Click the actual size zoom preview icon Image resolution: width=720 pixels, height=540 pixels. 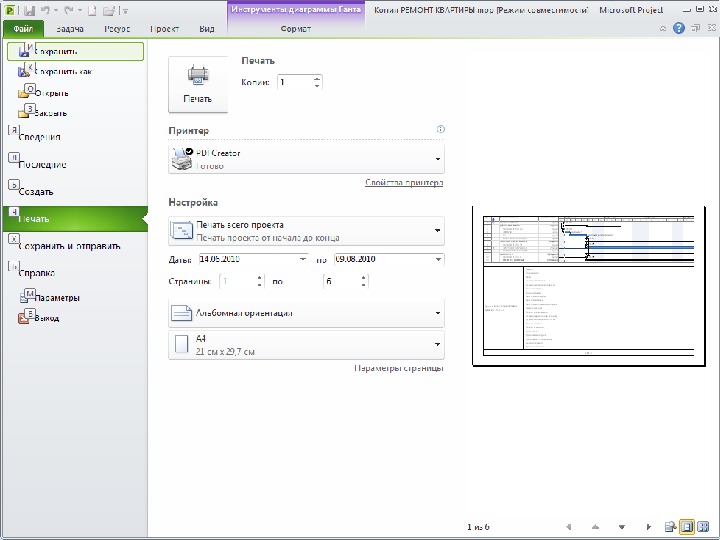click(671, 527)
